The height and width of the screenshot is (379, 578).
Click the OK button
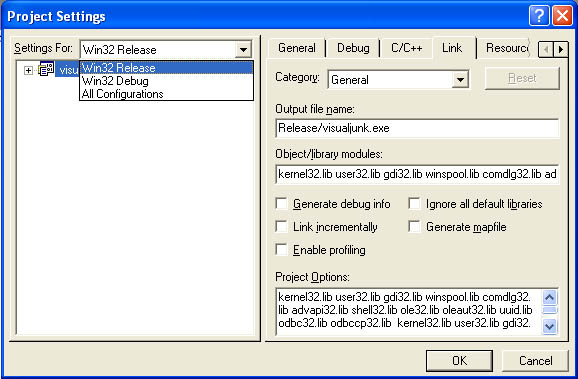tap(459, 361)
